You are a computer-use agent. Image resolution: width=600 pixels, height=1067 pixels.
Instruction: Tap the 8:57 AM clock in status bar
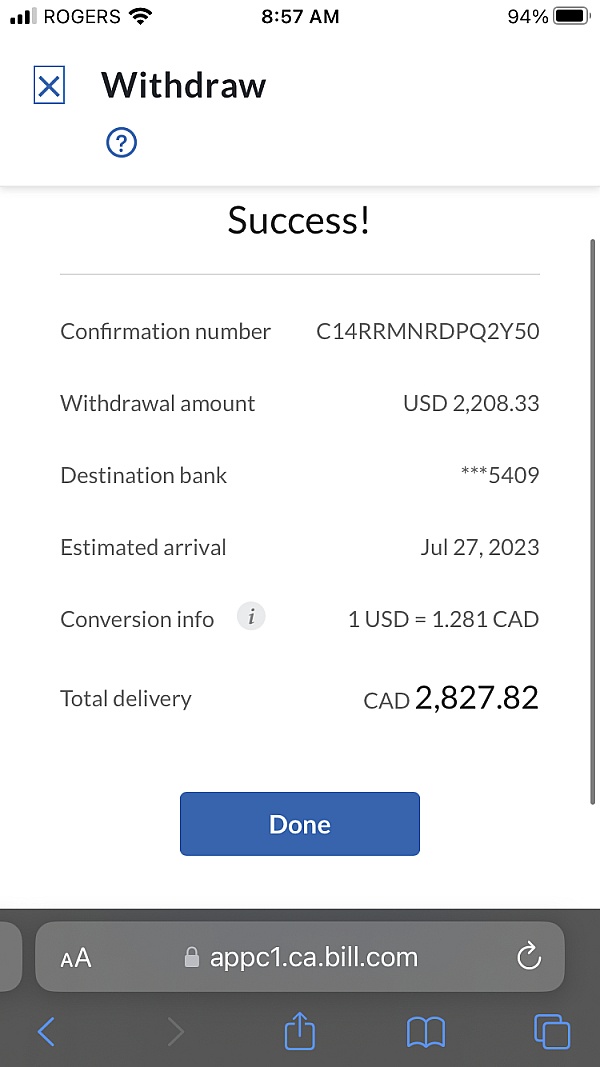pos(300,17)
